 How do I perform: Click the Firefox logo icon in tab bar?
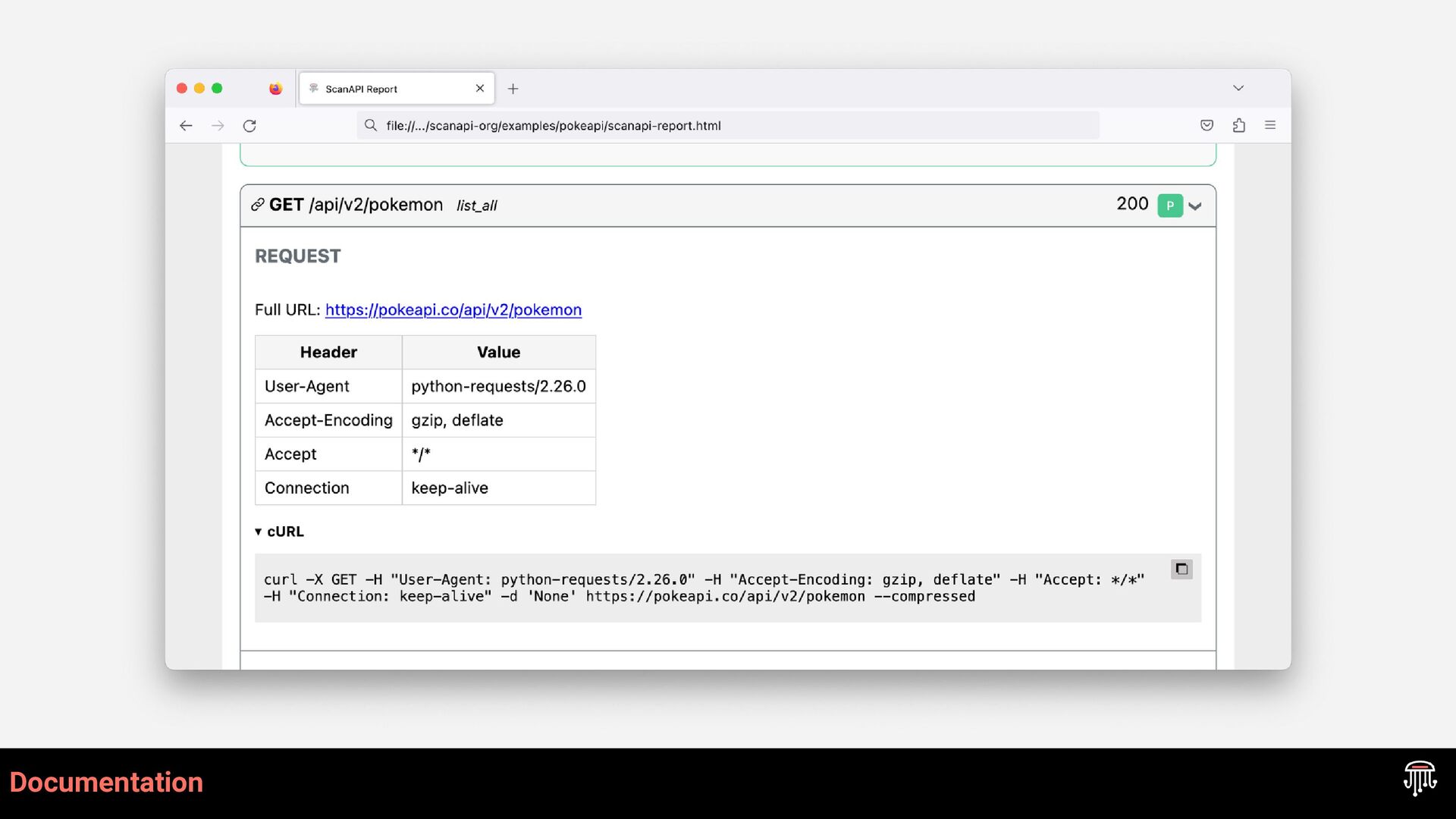275,89
